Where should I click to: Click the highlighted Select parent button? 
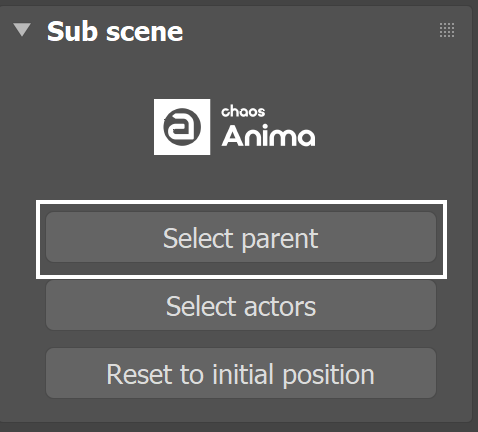241,237
